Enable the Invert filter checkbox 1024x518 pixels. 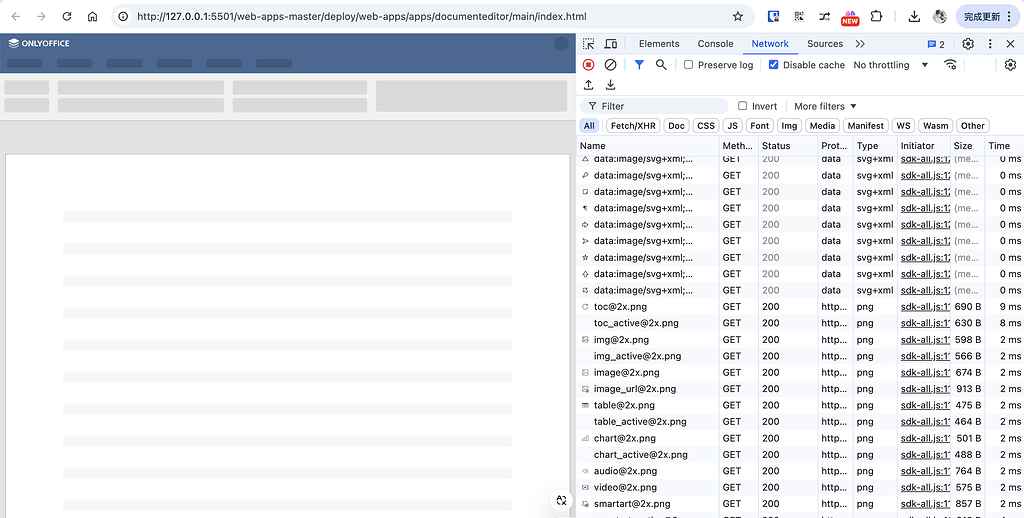click(742, 106)
